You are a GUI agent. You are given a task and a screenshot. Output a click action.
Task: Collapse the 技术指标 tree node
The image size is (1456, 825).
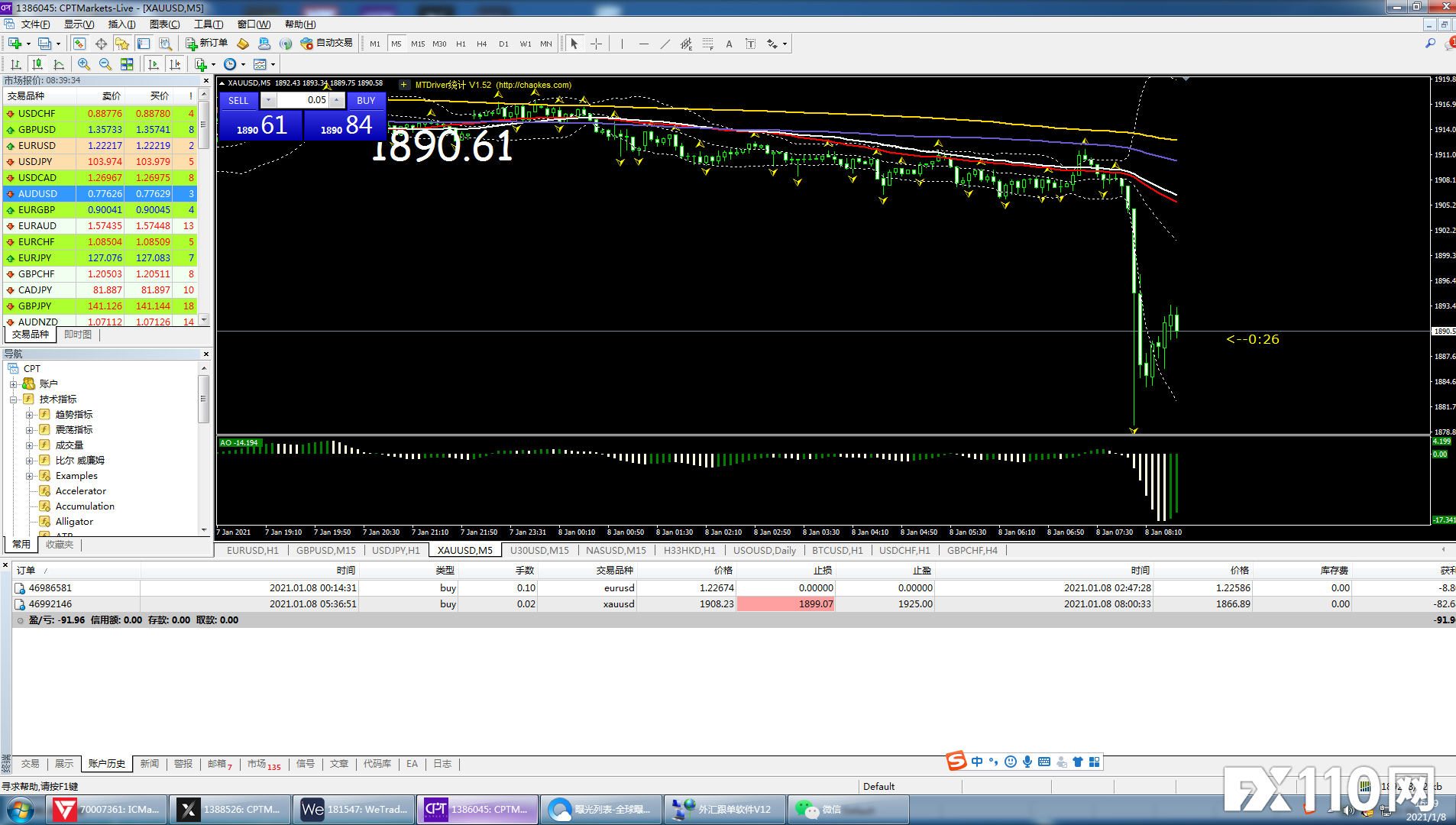(x=13, y=400)
